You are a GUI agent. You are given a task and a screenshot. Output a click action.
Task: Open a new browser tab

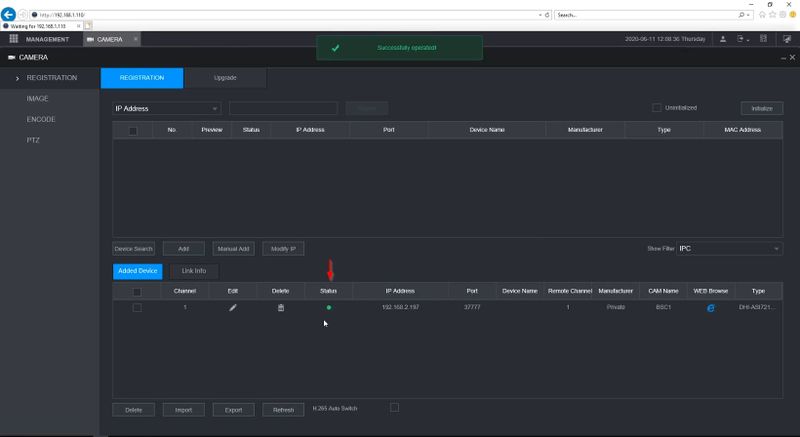[x=88, y=25]
